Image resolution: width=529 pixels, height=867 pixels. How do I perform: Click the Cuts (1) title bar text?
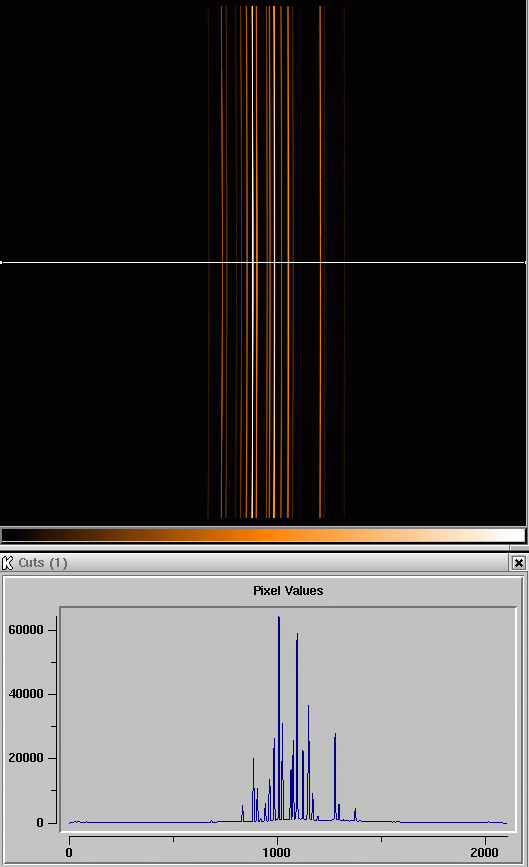[x=43, y=563]
